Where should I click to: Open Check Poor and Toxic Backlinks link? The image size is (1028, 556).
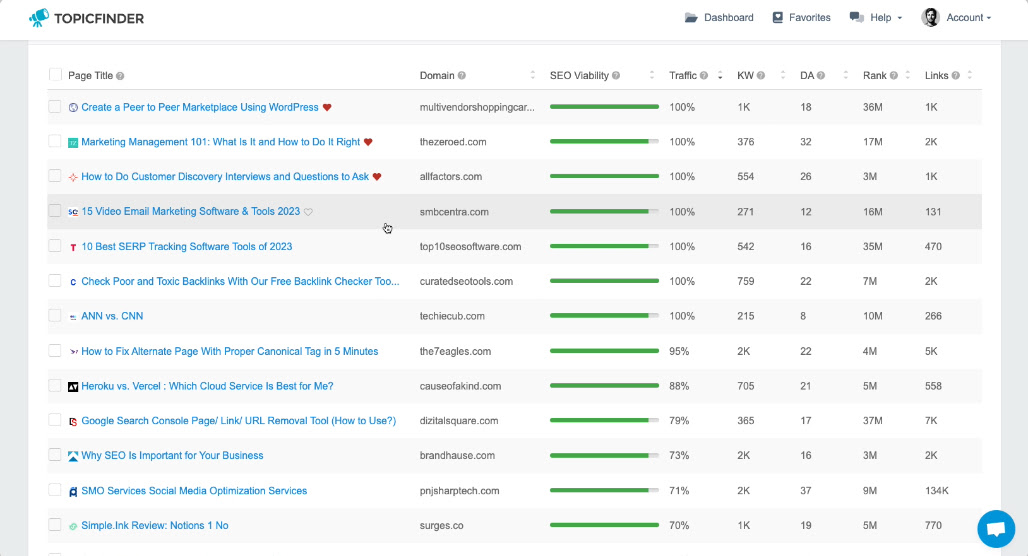[x=240, y=281]
